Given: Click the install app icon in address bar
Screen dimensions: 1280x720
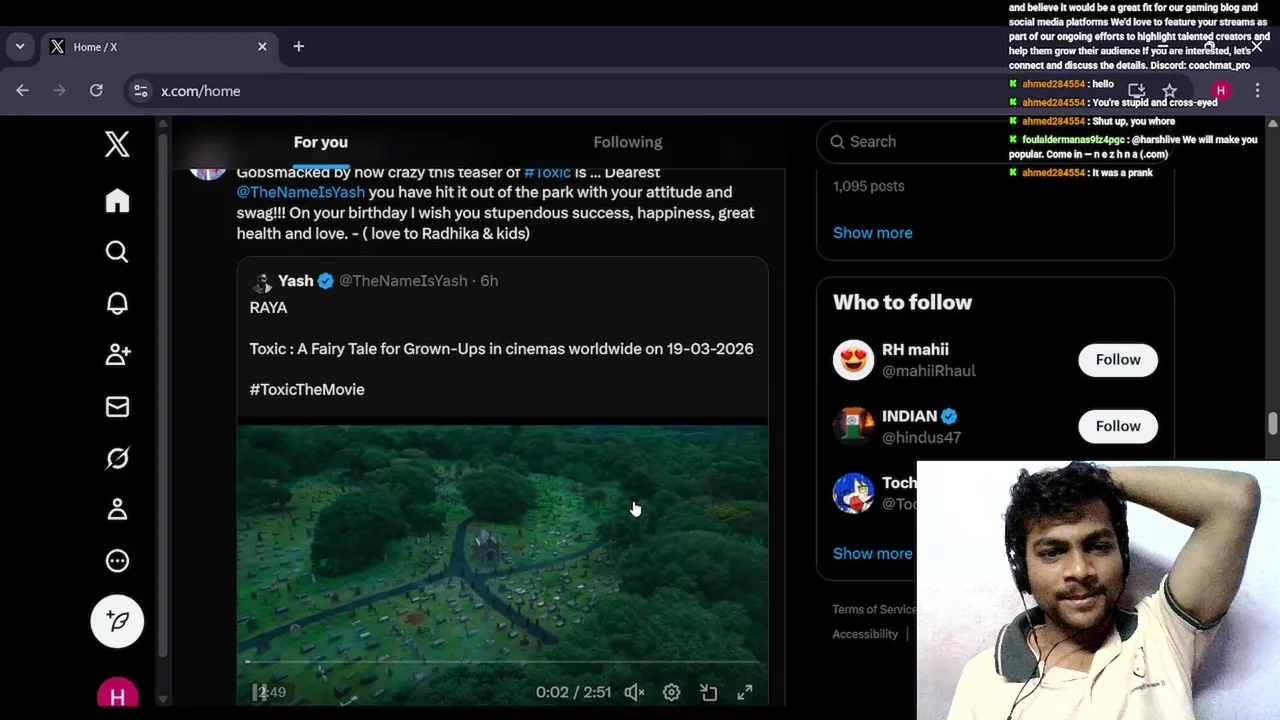Looking at the screenshot, I should coord(1136,90).
